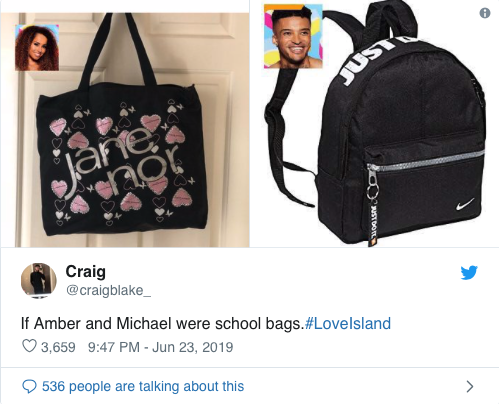View the Nike backpack photo
The width and height of the screenshot is (499, 404).
375,124
